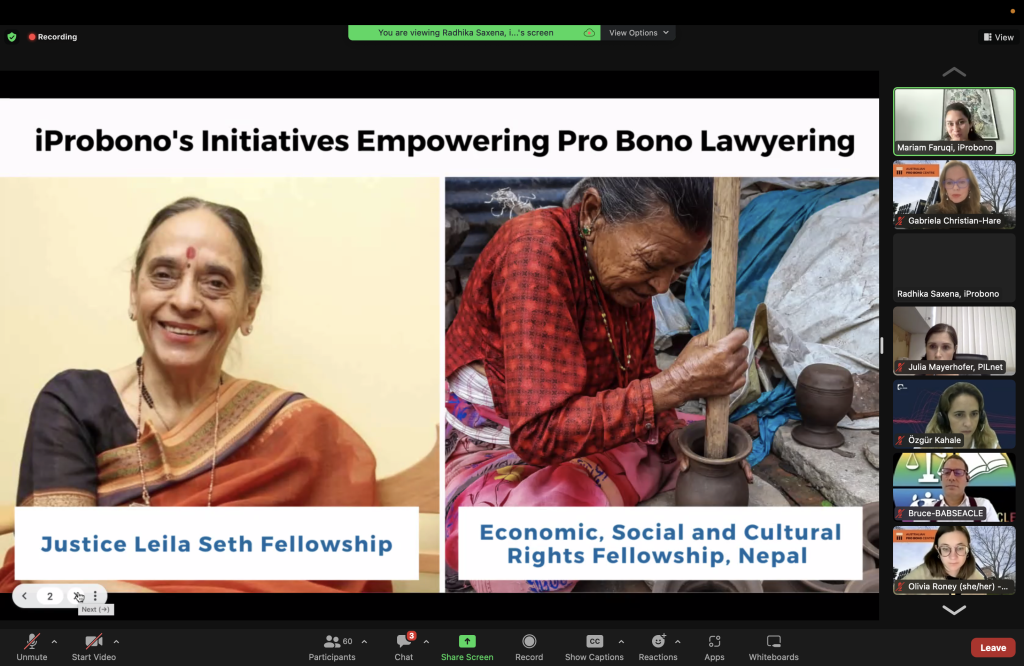Start recording with the Record icon
The width and height of the screenshot is (1024, 666).
529,641
